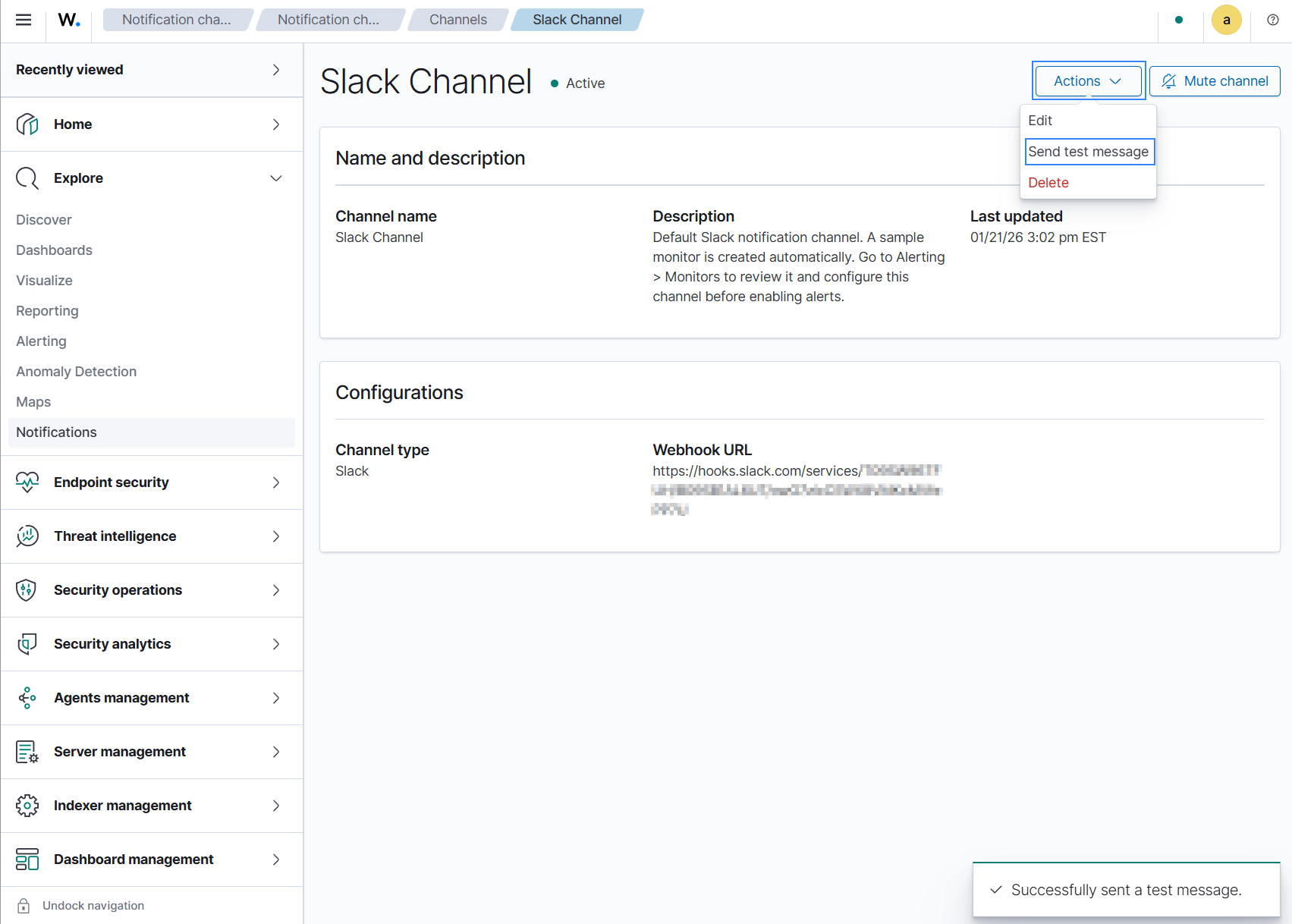Viewport: 1292px width, 924px height.
Task: Click the Slack Channel breadcrumb
Action: pyautogui.click(x=577, y=20)
